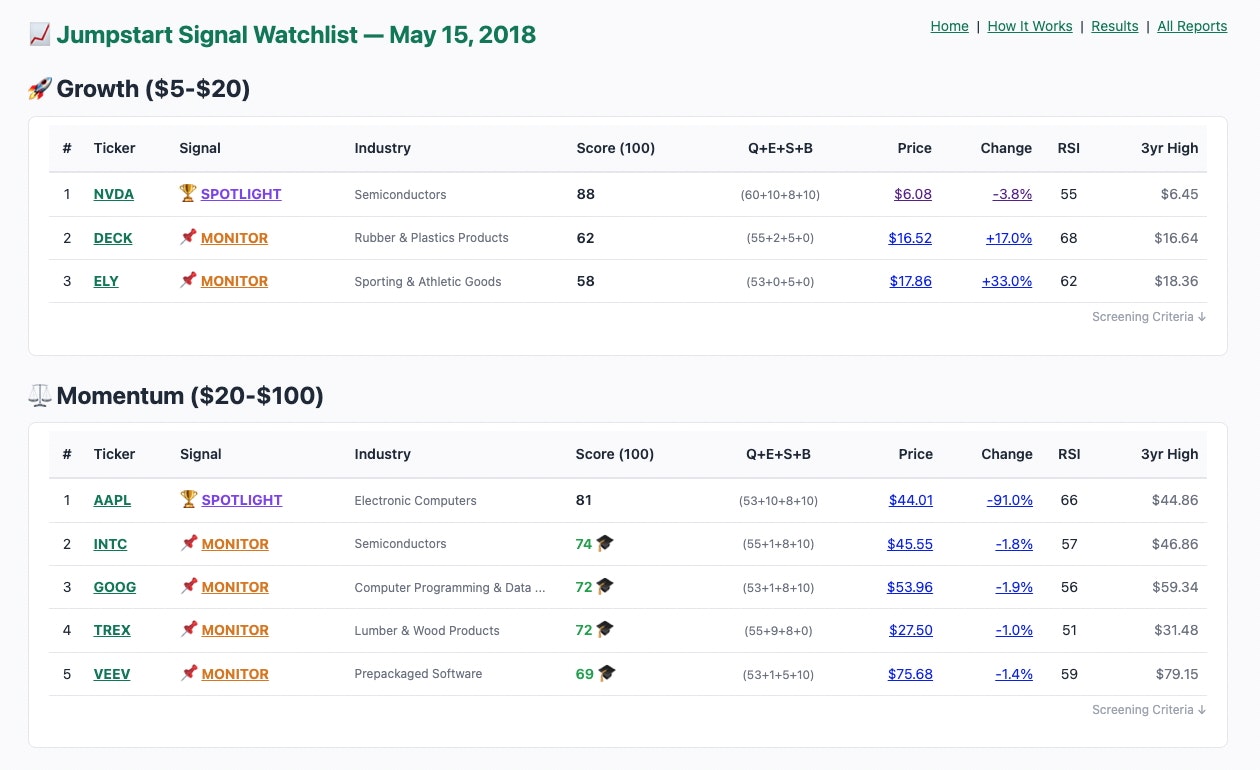Click the Lumber & Wood Products industry text

427,631
